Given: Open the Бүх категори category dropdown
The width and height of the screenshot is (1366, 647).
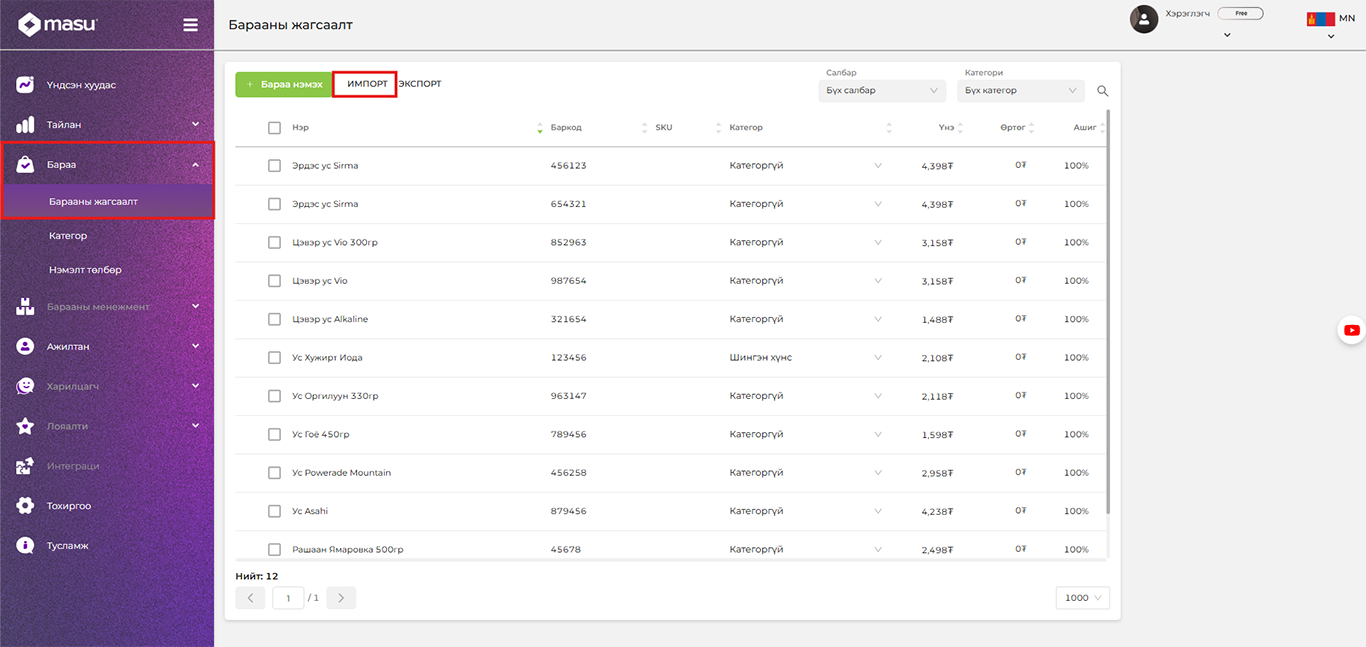Looking at the screenshot, I should tap(1020, 91).
